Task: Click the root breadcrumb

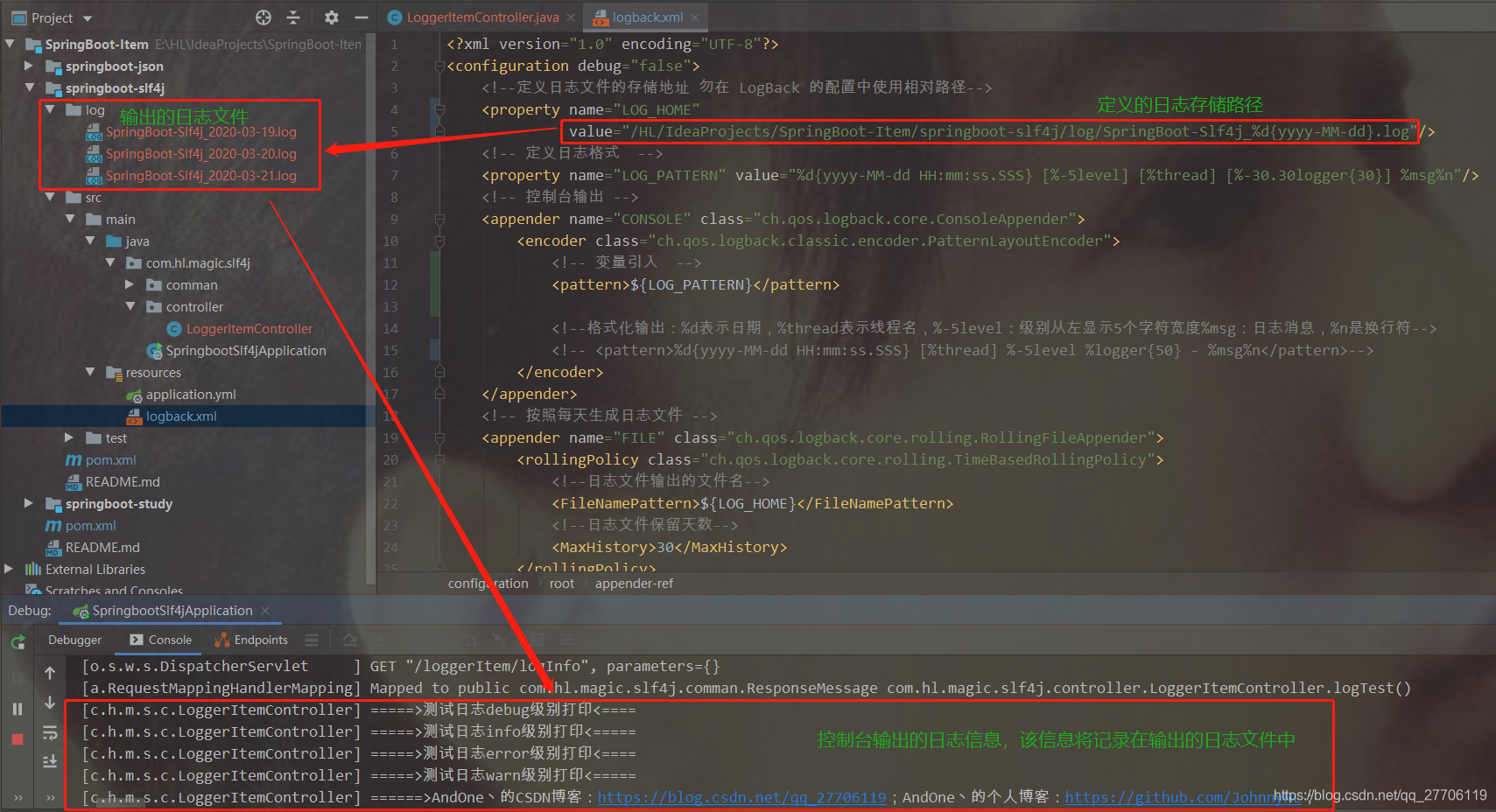Action: (562, 584)
